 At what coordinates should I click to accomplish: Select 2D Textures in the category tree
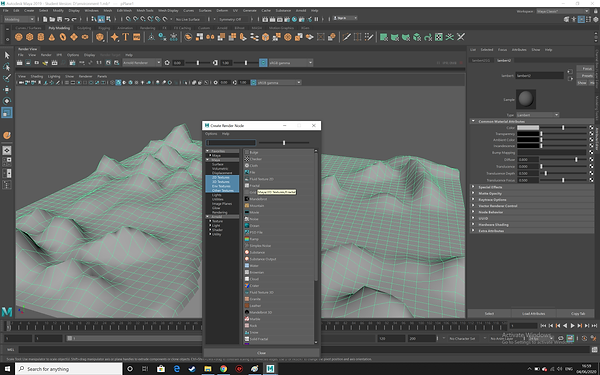click(222, 178)
